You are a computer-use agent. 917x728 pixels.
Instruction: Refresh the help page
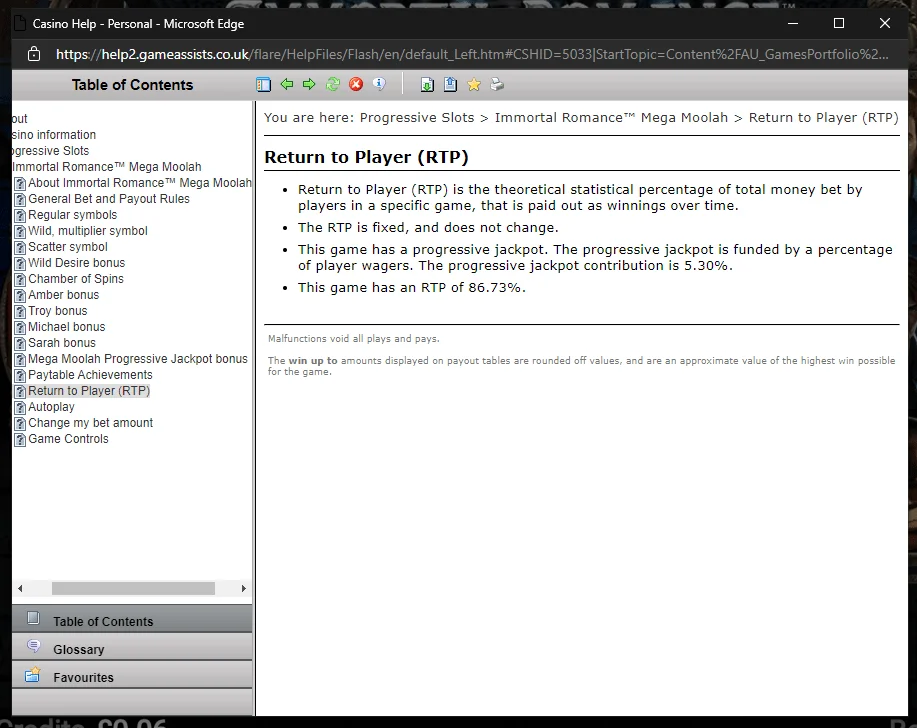[x=333, y=85]
